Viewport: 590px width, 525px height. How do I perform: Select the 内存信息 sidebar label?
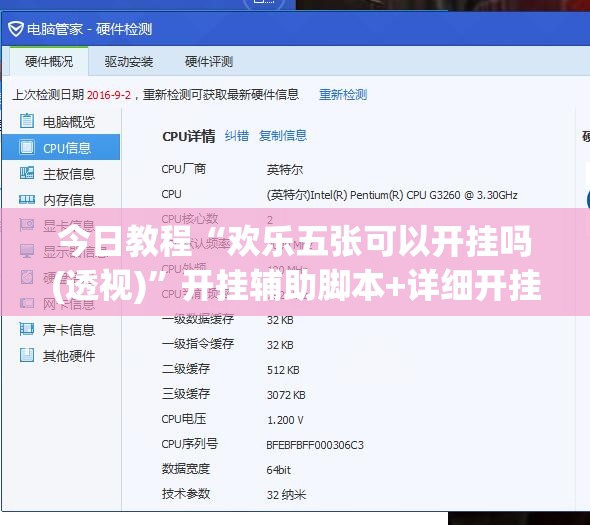click(x=68, y=200)
